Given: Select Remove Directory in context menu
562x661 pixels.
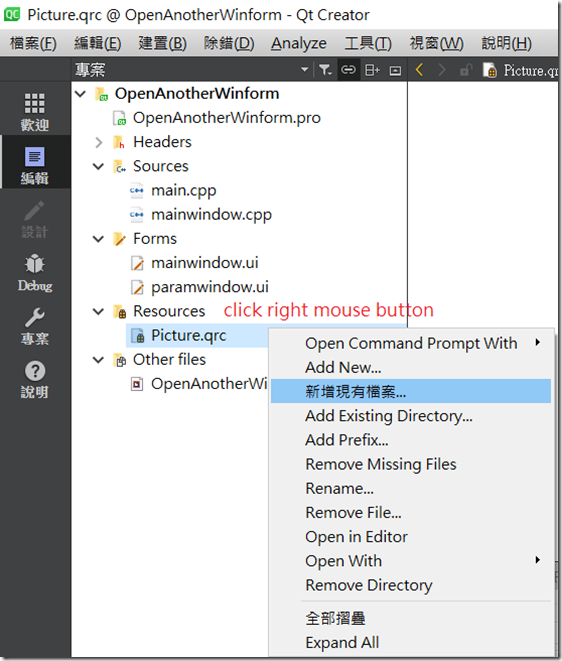Looking at the screenshot, I should (x=411, y=585).
